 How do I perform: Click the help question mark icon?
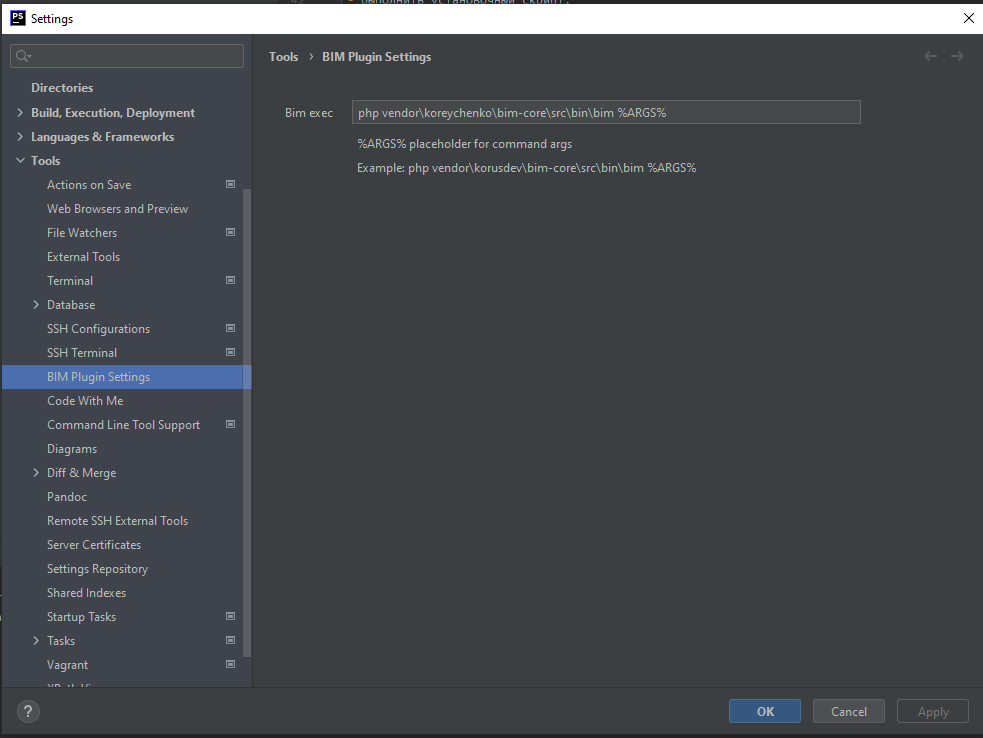[x=27, y=711]
